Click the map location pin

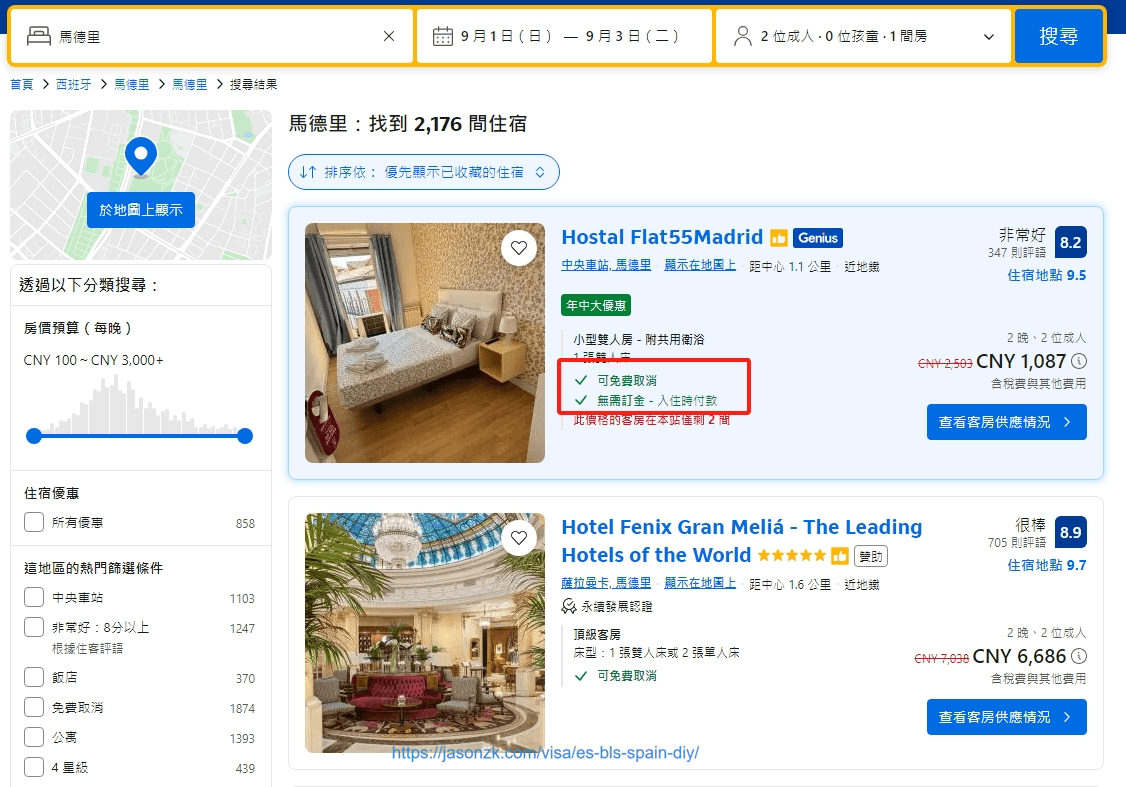(141, 157)
